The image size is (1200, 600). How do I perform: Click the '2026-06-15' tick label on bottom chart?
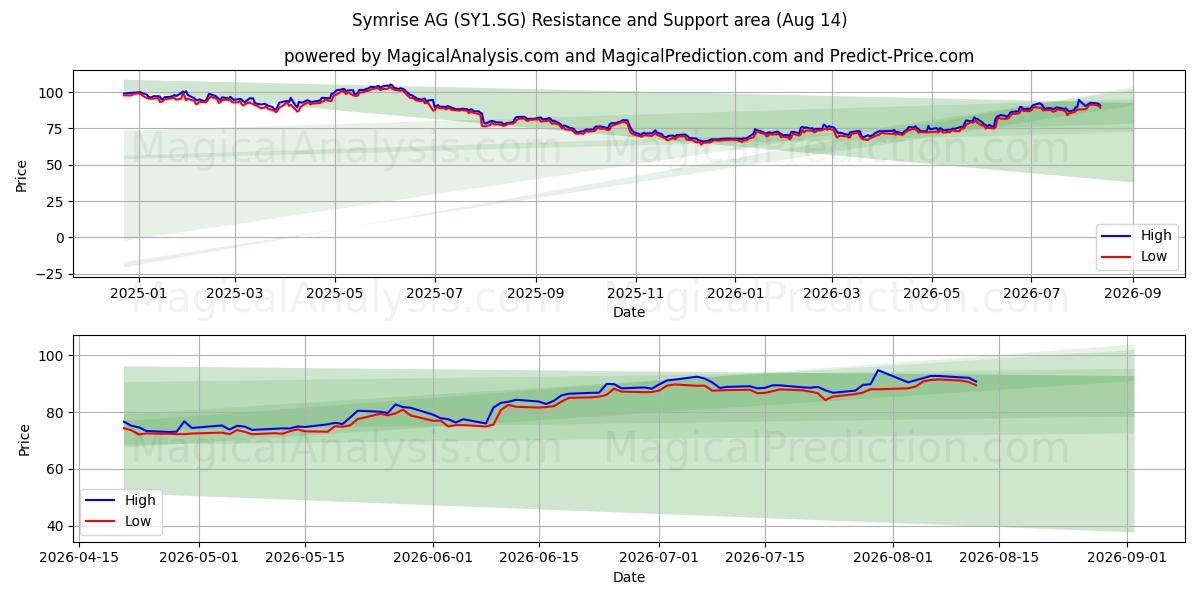tap(539, 558)
